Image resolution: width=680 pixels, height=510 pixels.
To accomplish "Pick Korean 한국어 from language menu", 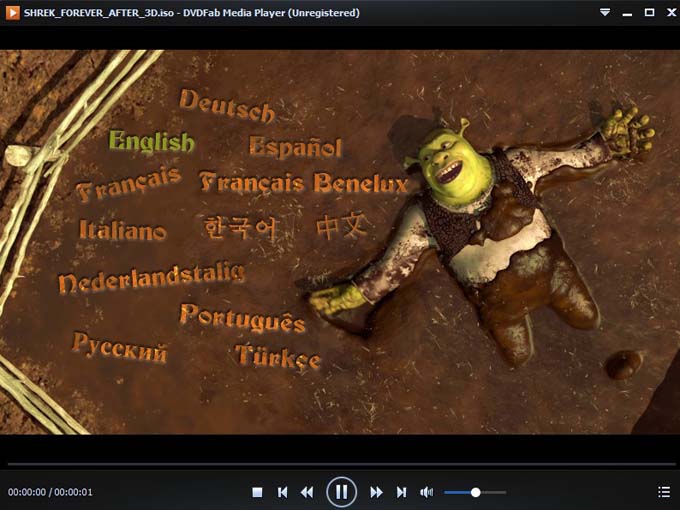I will click(x=240, y=228).
